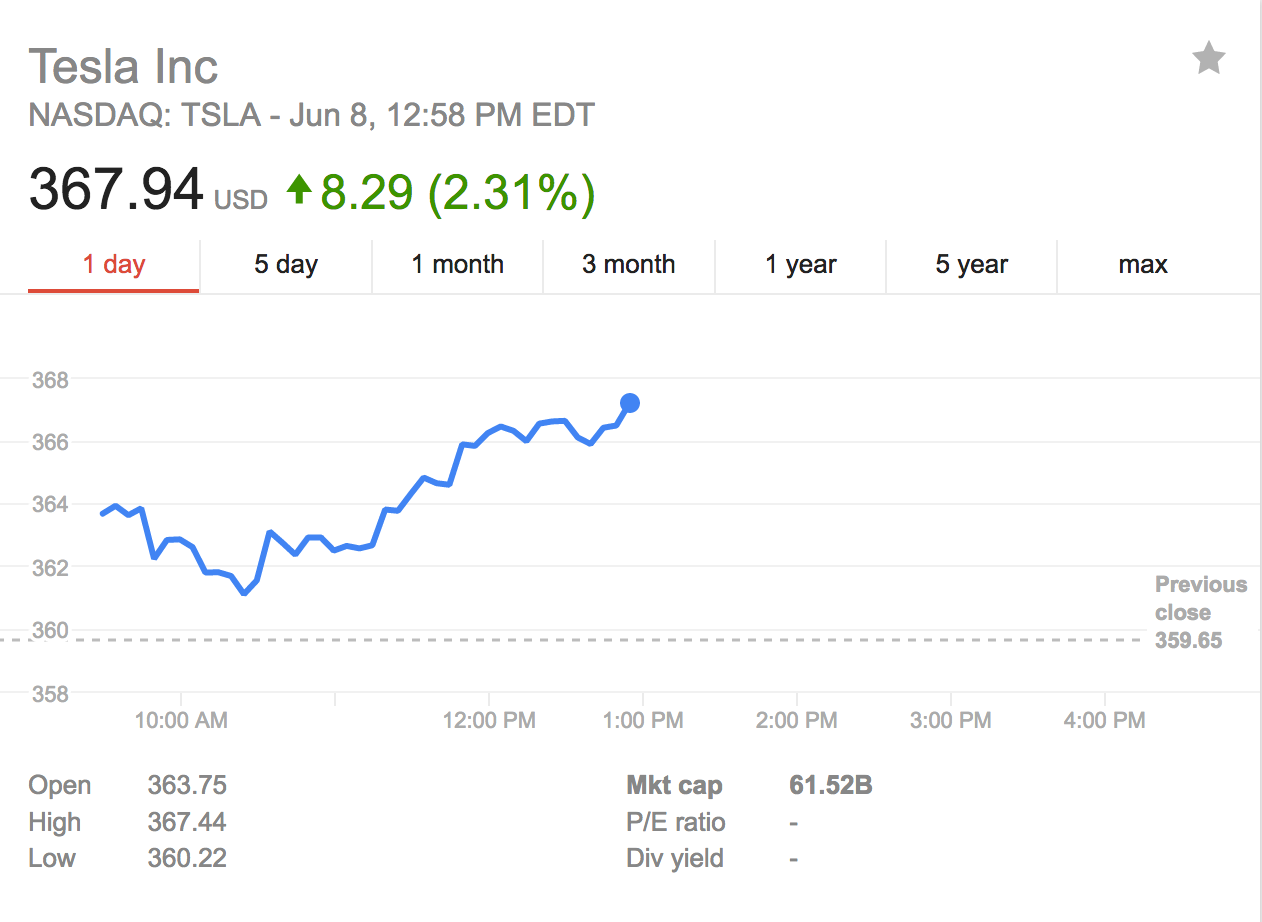Click the current price 367.94
1262x922 pixels.
pos(113,190)
